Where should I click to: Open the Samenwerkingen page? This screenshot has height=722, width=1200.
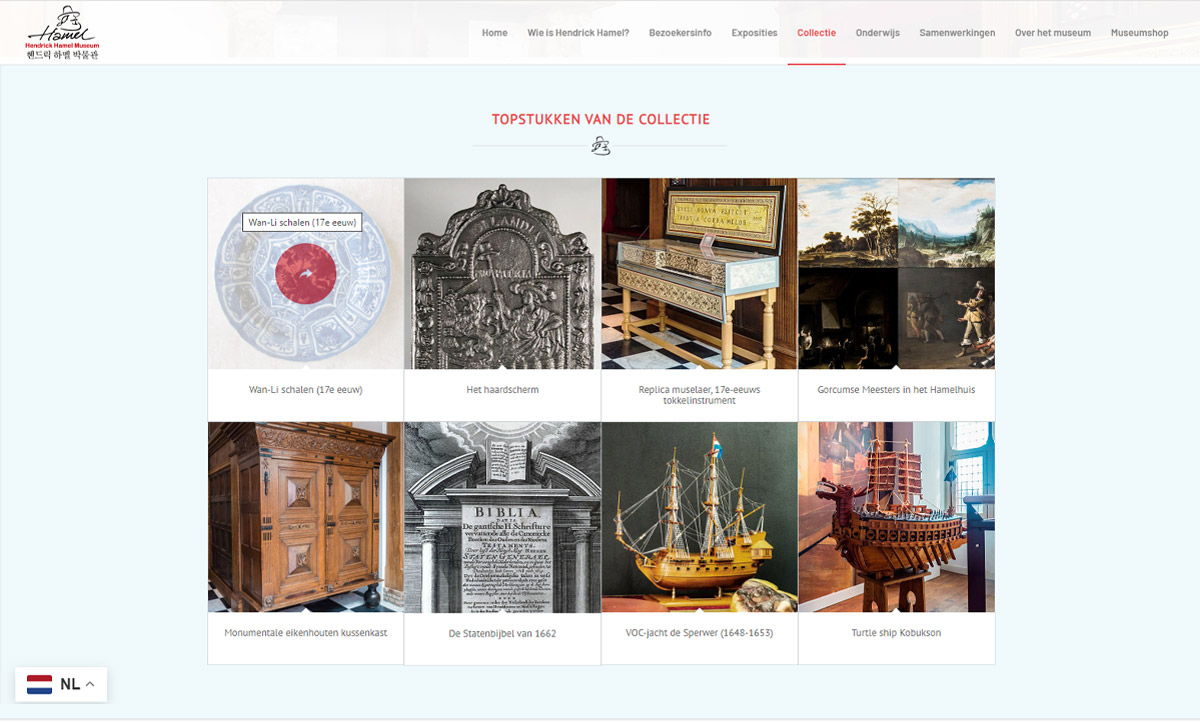click(x=957, y=32)
